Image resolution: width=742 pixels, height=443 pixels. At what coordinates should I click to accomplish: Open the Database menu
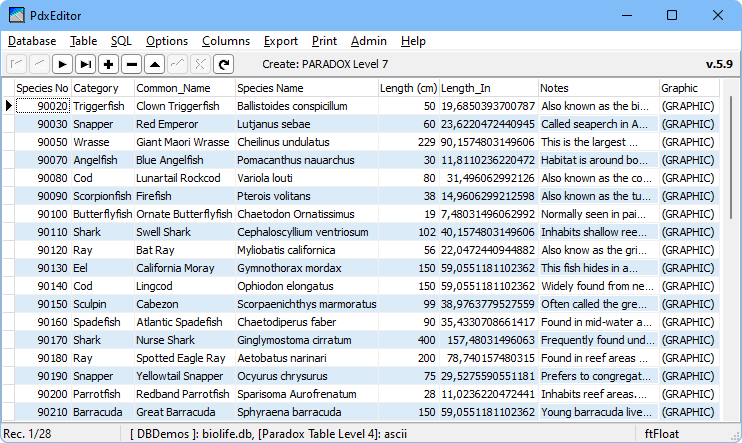(x=32, y=41)
